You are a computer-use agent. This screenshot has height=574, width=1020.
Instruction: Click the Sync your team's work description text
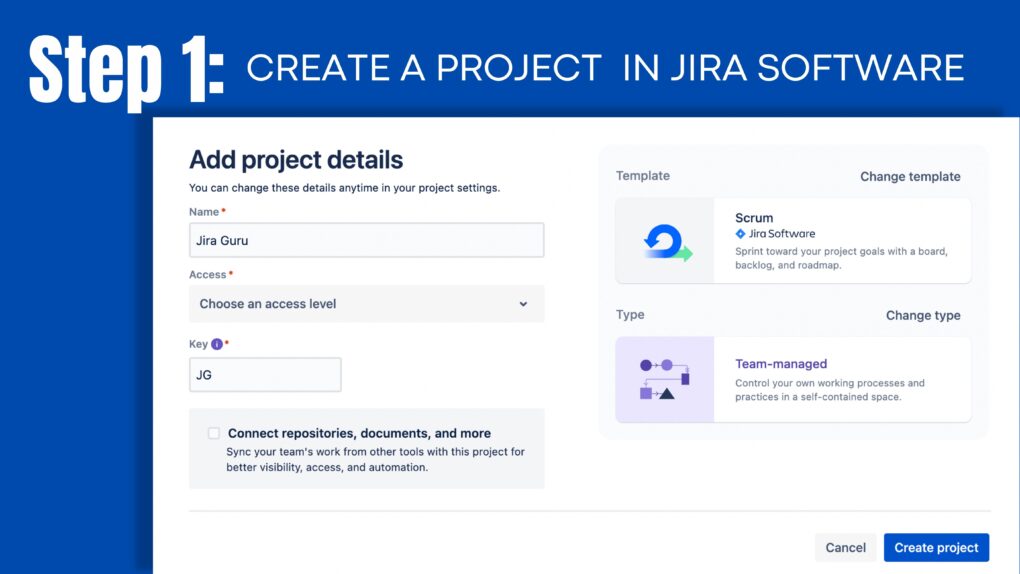(x=375, y=459)
